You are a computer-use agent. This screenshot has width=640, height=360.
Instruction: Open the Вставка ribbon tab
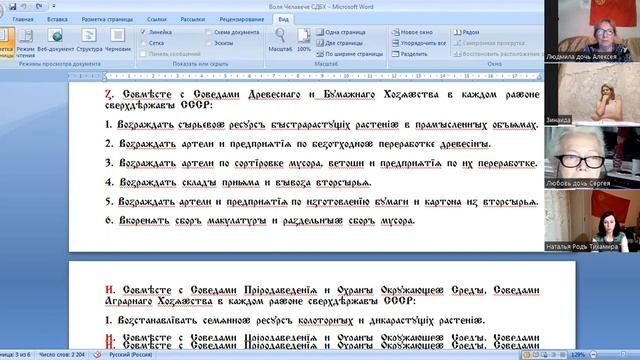[x=57, y=19]
